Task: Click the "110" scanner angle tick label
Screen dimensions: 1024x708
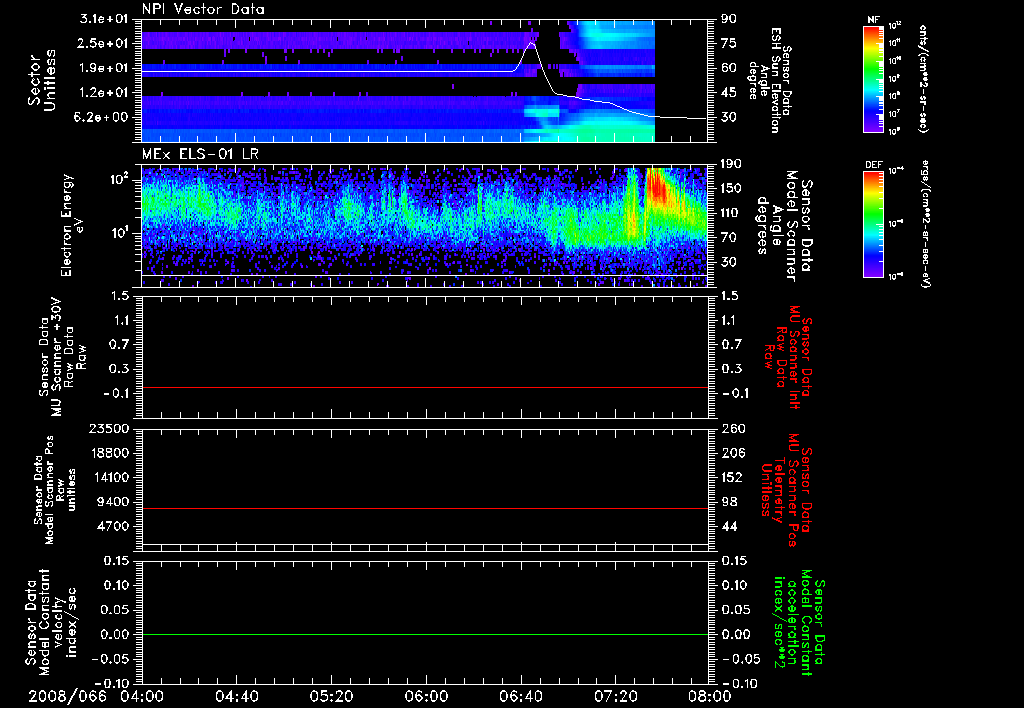Action: click(x=731, y=213)
